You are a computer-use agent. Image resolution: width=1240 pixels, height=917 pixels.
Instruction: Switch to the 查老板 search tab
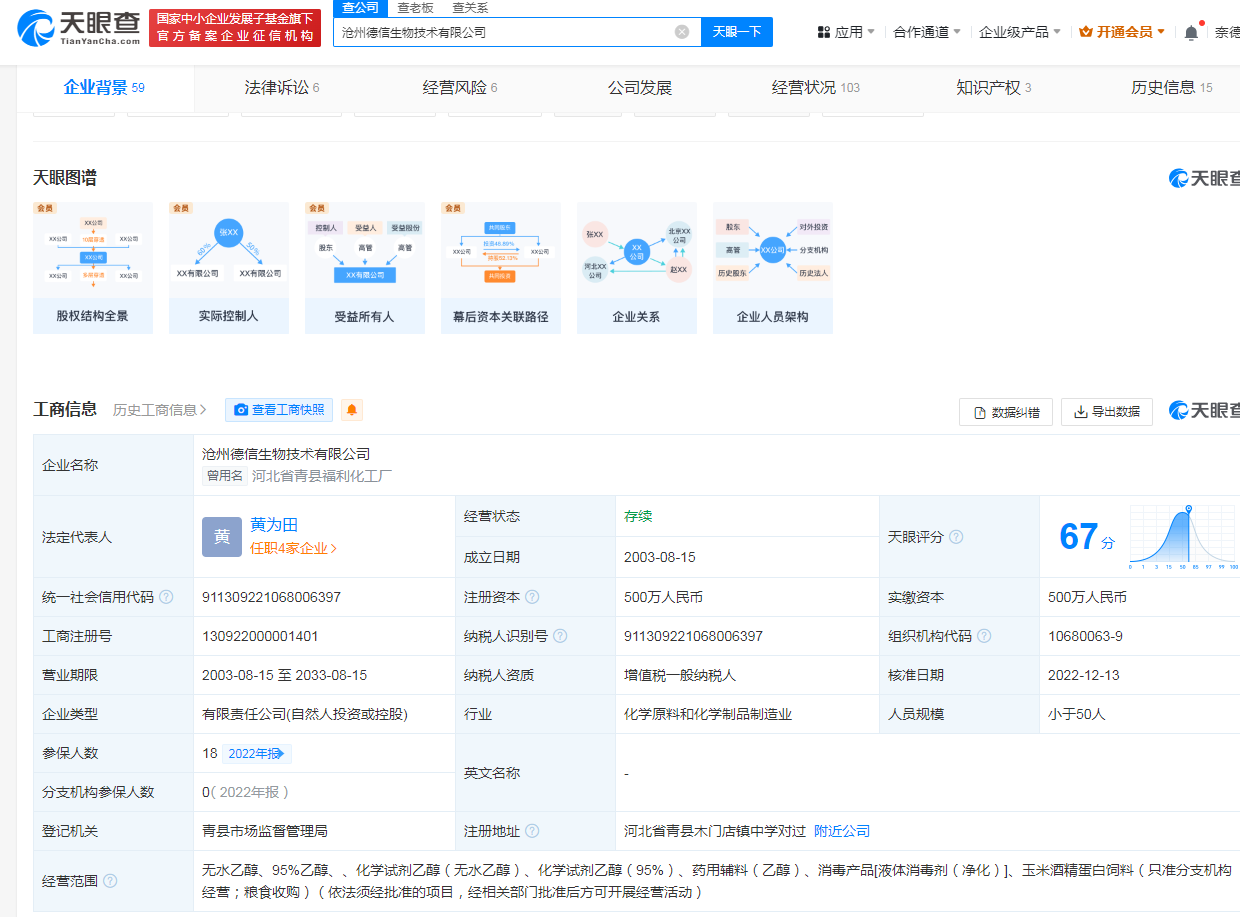pos(416,8)
